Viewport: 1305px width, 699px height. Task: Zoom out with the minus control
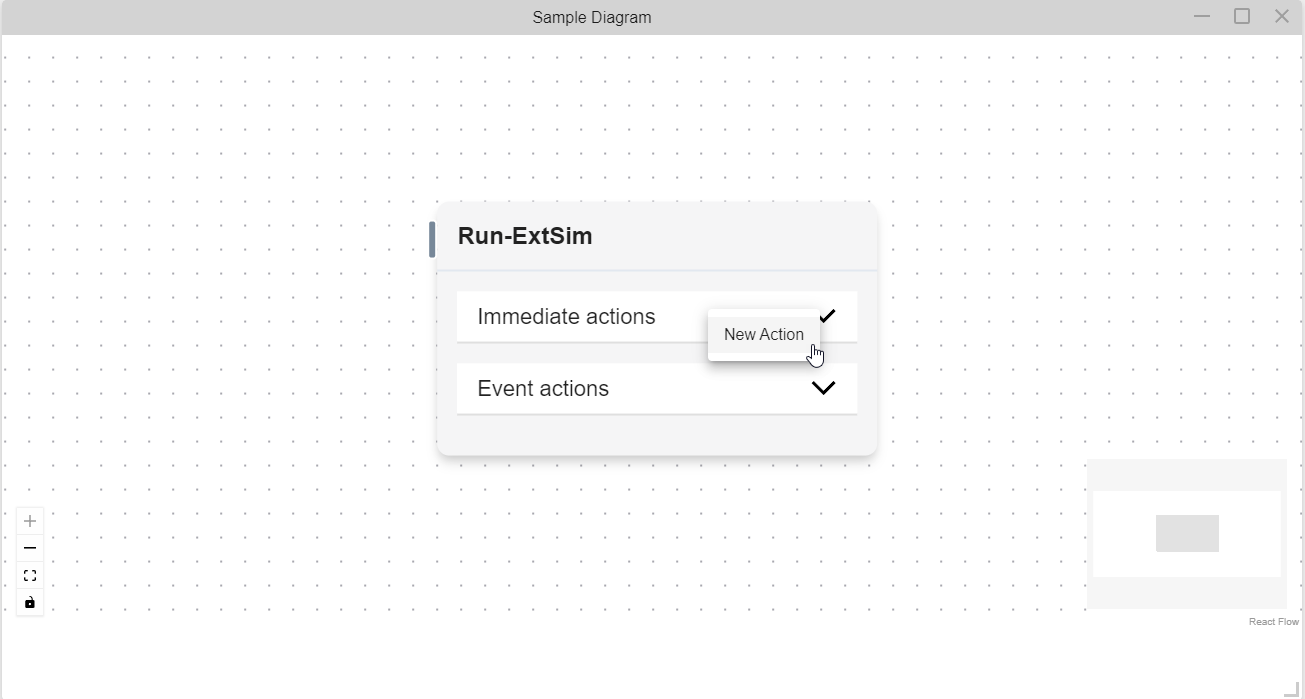(x=30, y=548)
